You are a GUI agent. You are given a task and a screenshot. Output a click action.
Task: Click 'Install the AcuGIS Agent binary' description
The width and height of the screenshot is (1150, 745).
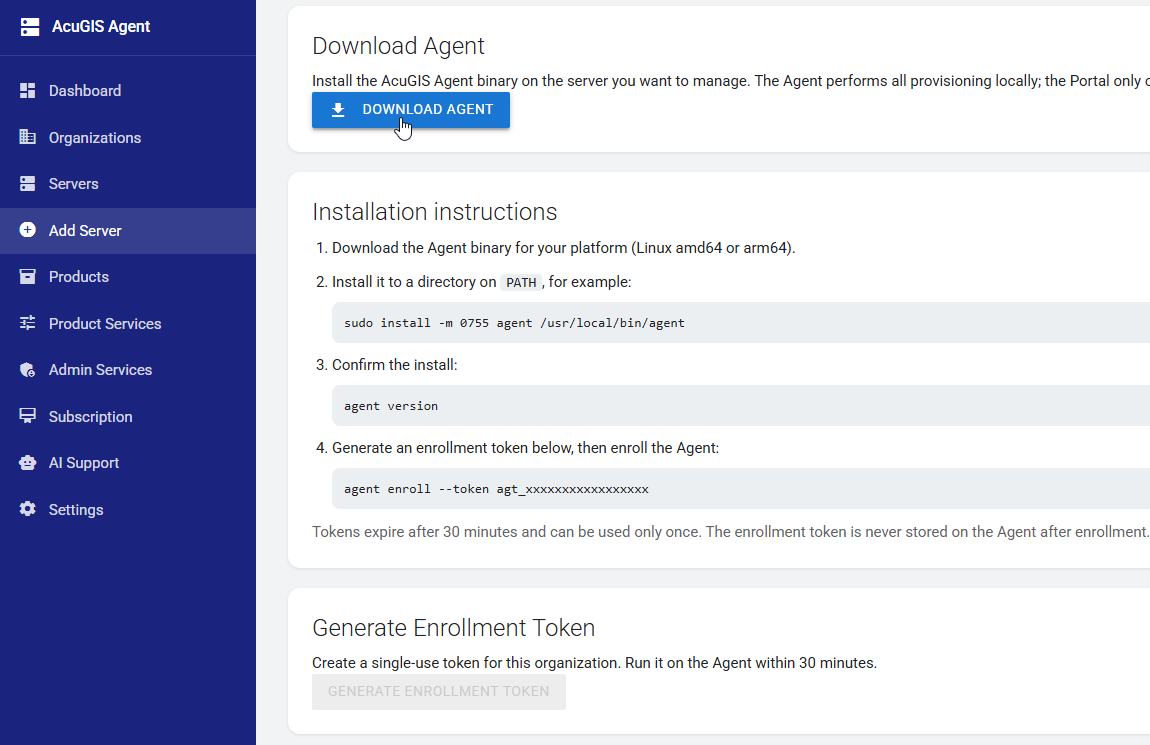(730, 81)
